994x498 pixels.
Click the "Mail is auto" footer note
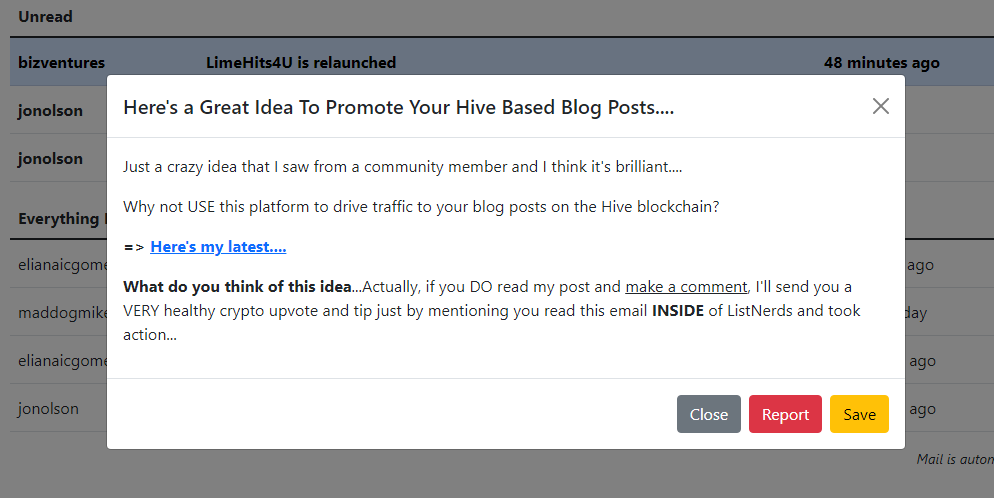(955, 459)
